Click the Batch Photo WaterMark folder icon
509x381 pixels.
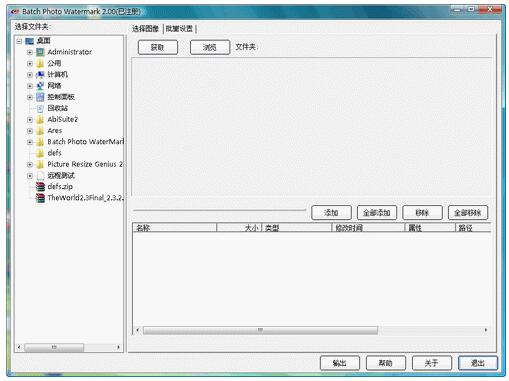pos(40,142)
